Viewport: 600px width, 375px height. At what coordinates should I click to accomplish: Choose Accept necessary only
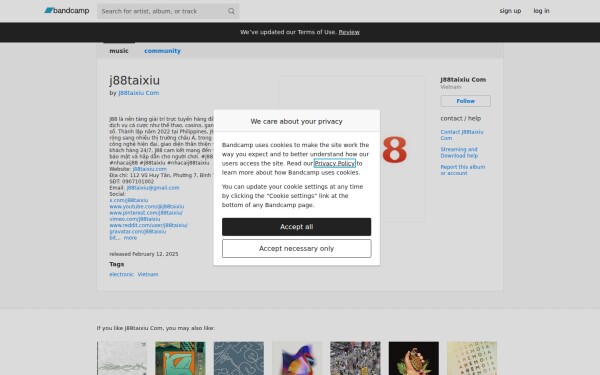[297, 248]
